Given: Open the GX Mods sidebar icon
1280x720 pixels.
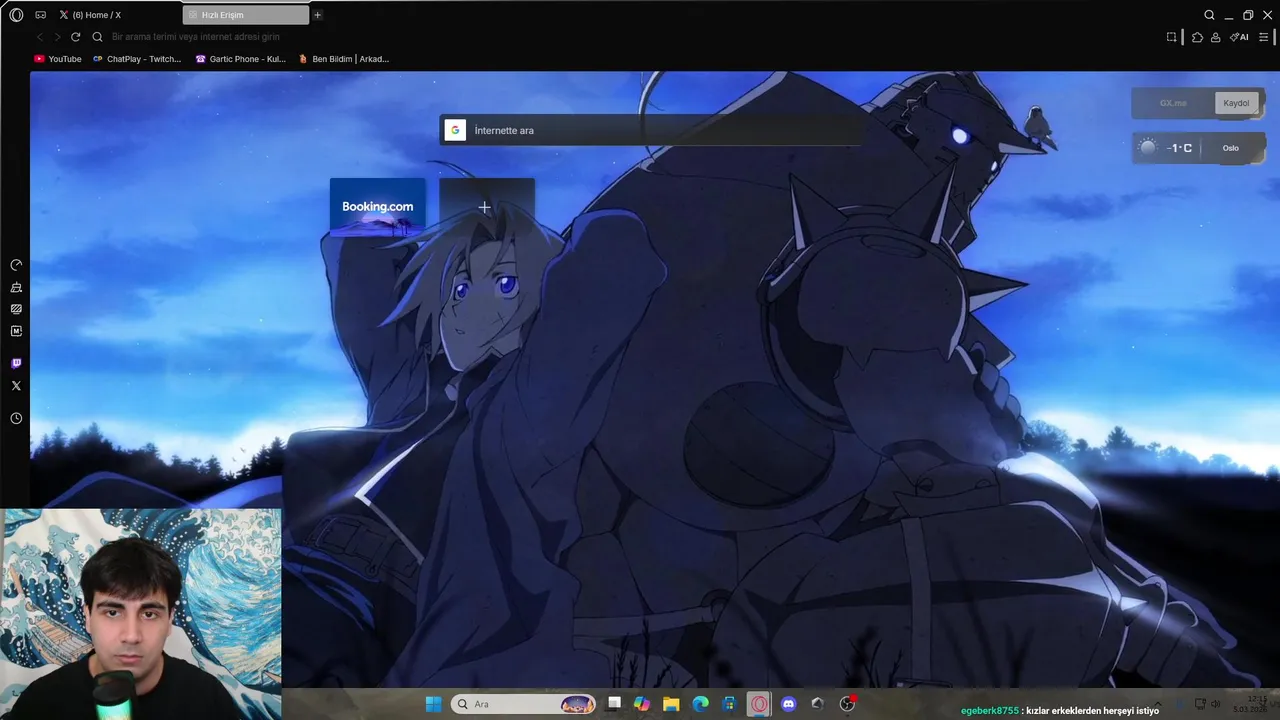Looking at the screenshot, I should tap(16, 309).
